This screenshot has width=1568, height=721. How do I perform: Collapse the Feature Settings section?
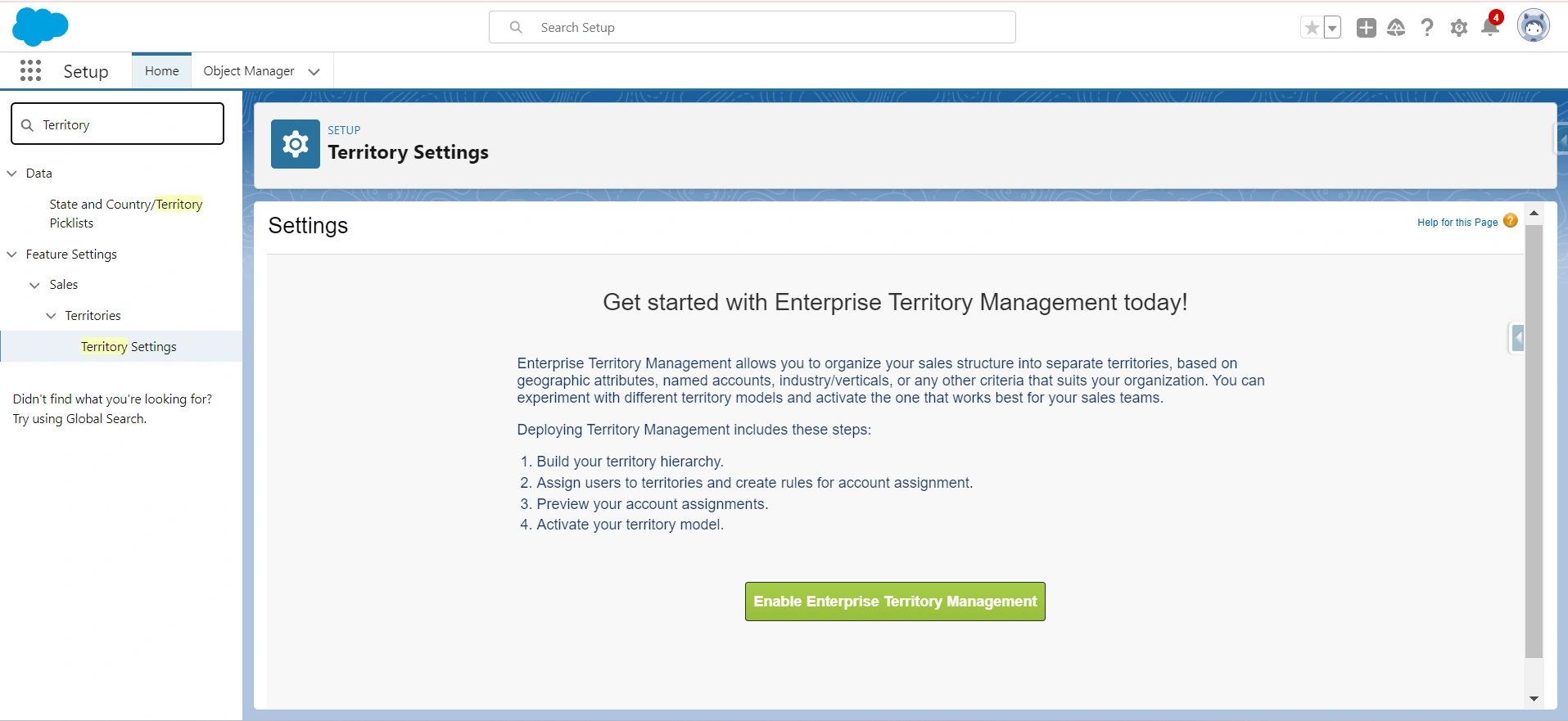11,255
